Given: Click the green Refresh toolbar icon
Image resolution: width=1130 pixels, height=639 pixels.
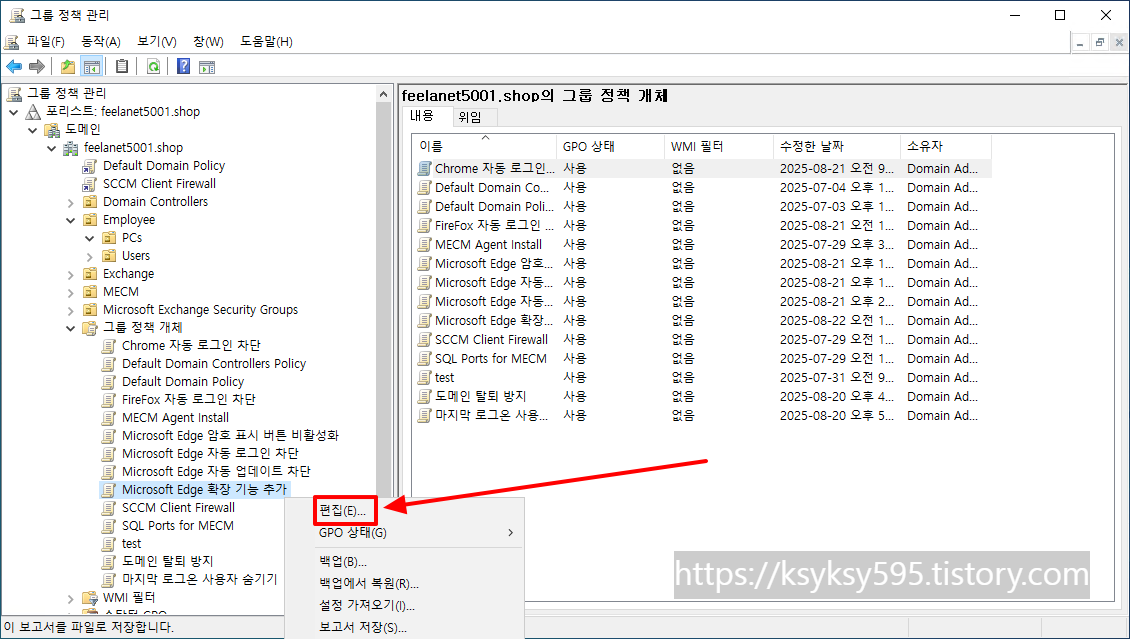Looking at the screenshot, I should pos(153,67).
